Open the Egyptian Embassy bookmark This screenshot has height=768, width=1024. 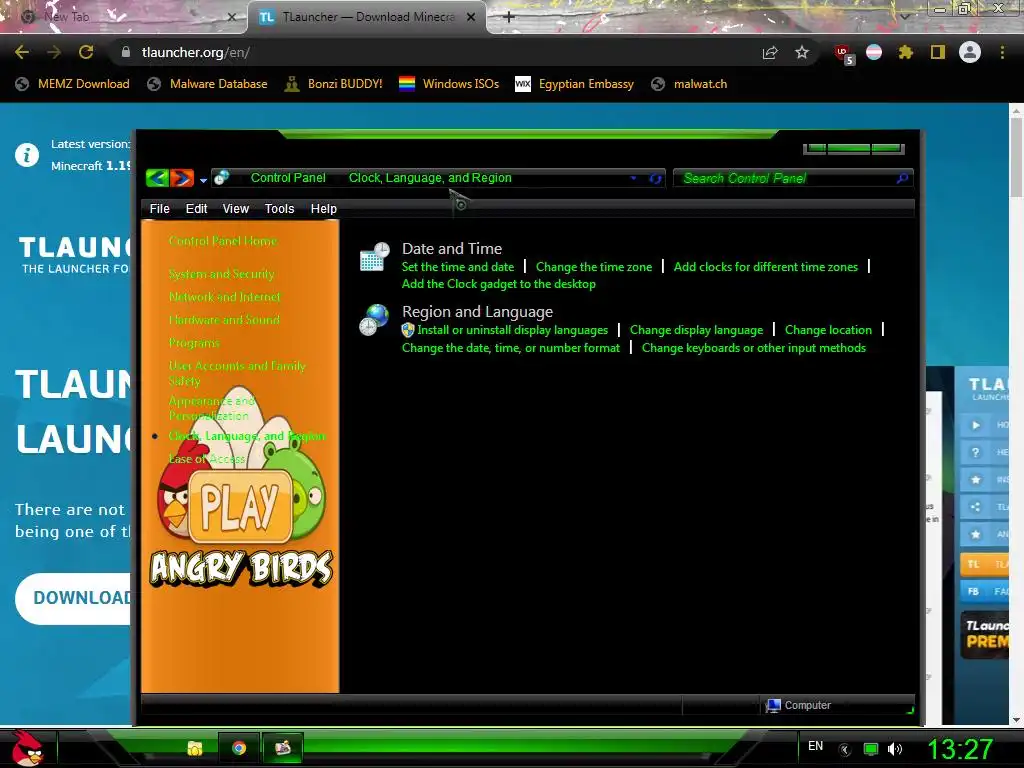[575, 84]
